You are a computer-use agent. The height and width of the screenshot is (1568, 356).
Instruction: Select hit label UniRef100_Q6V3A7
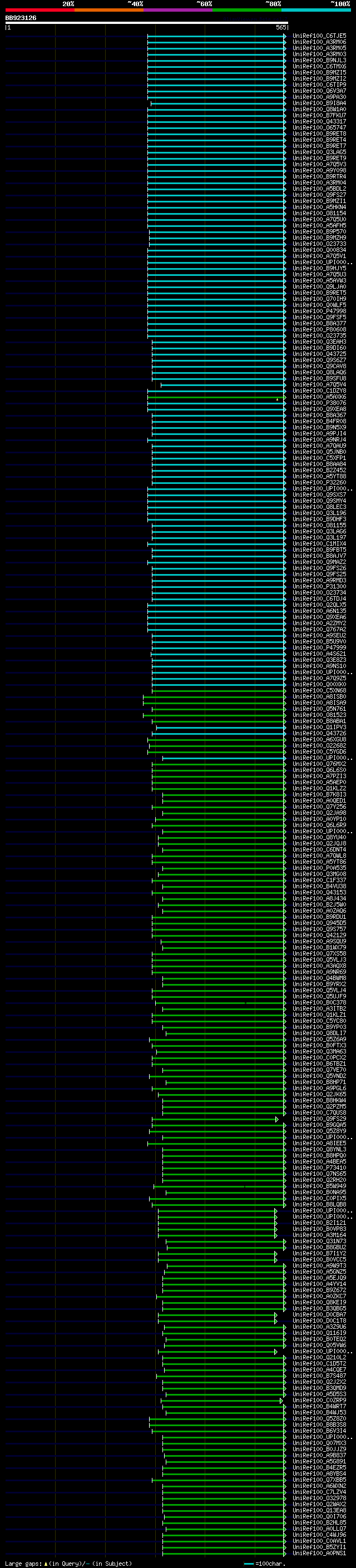(x=319, y=91)
